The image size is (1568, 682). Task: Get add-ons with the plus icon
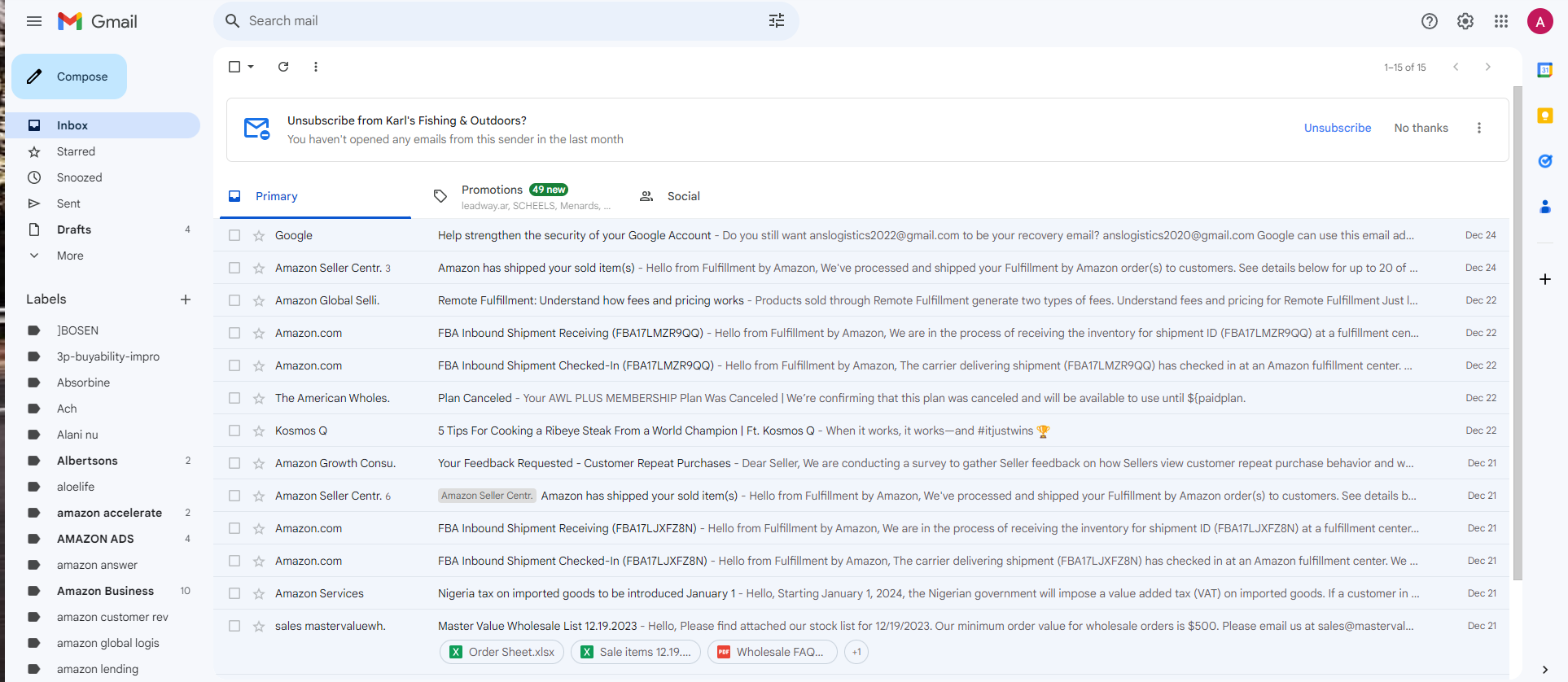point(1544,279)
